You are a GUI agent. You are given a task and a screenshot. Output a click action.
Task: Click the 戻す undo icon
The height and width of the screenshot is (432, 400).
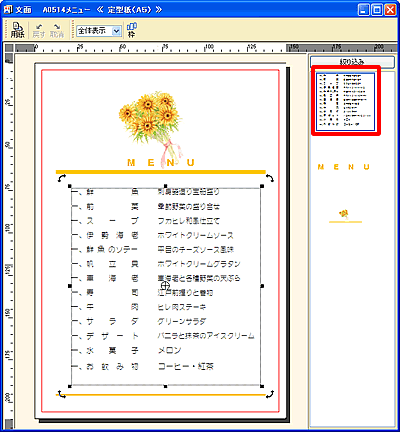39,30
